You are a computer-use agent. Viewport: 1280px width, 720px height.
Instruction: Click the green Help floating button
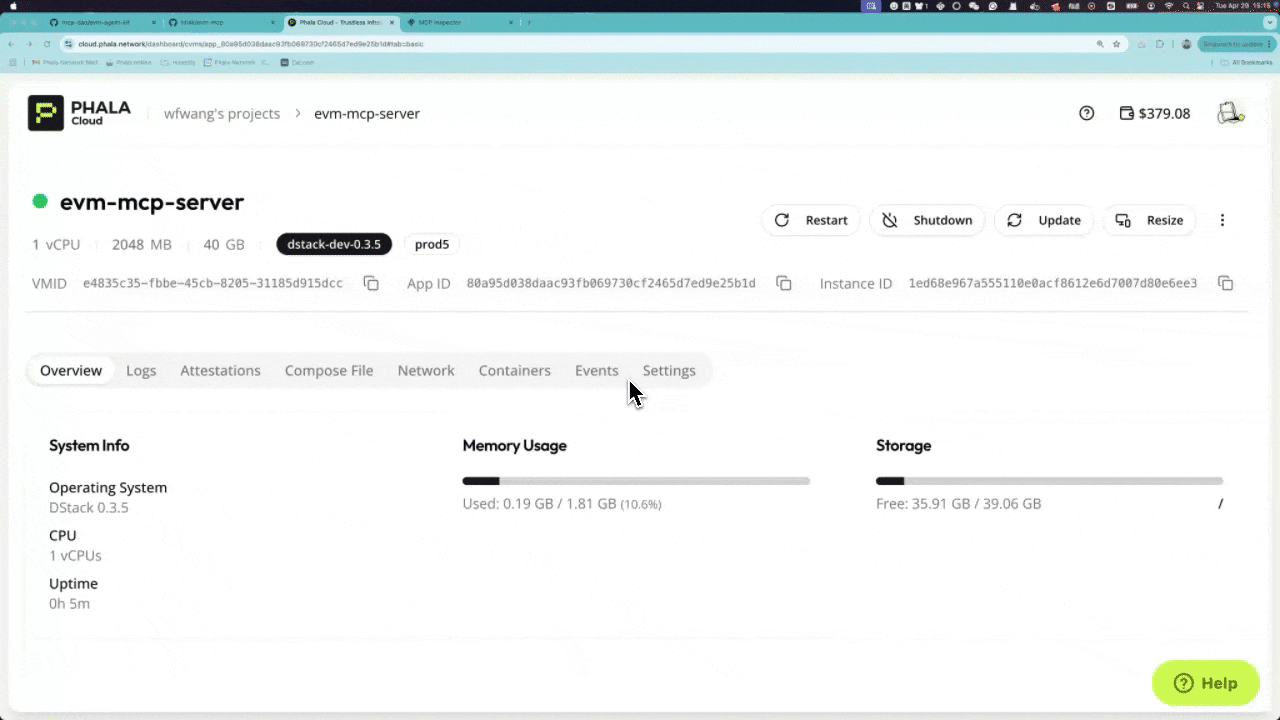tap(1205, 683)
